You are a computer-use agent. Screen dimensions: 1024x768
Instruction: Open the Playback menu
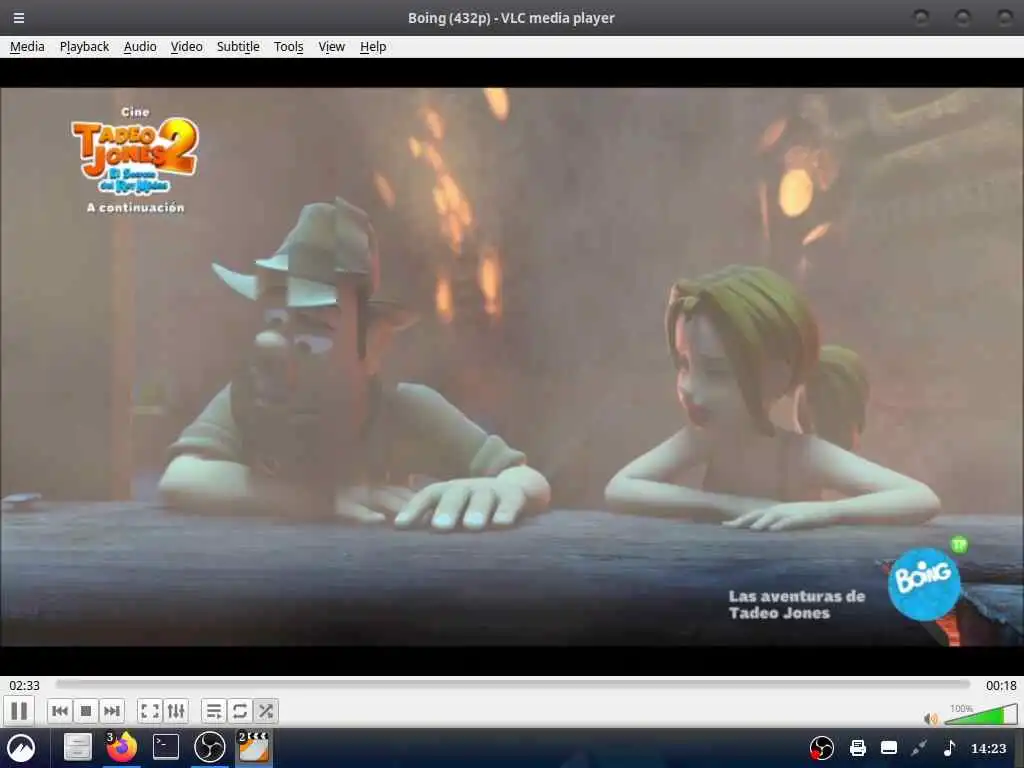pos(84,46)
